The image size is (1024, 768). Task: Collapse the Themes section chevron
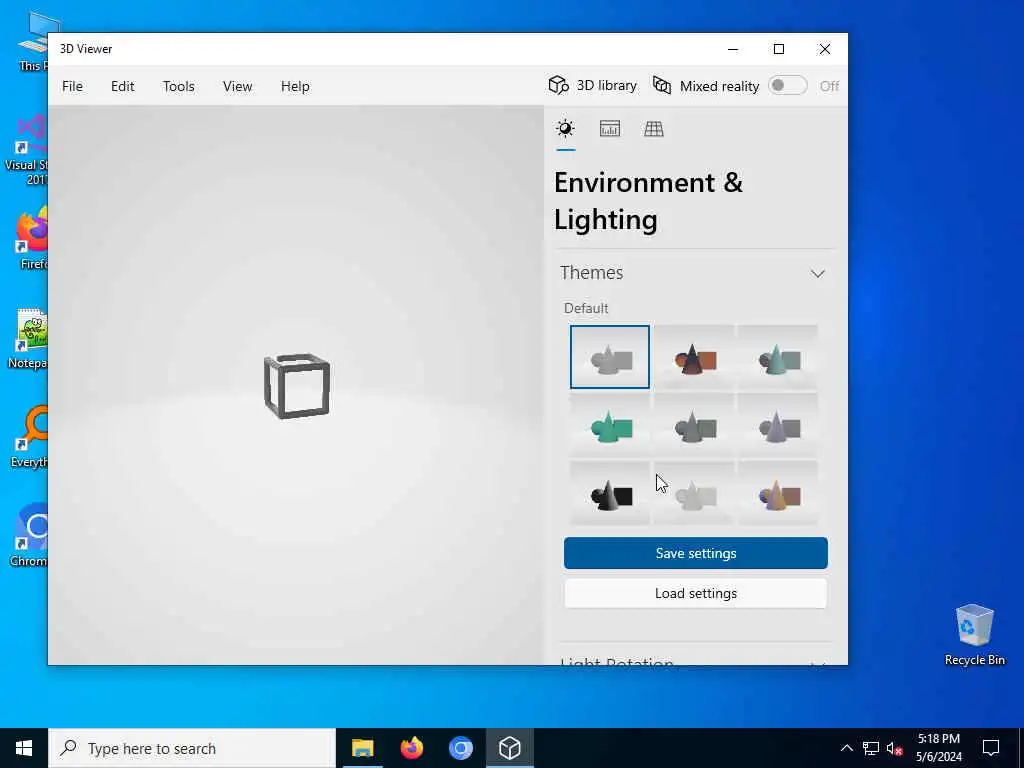pos(818,274)
